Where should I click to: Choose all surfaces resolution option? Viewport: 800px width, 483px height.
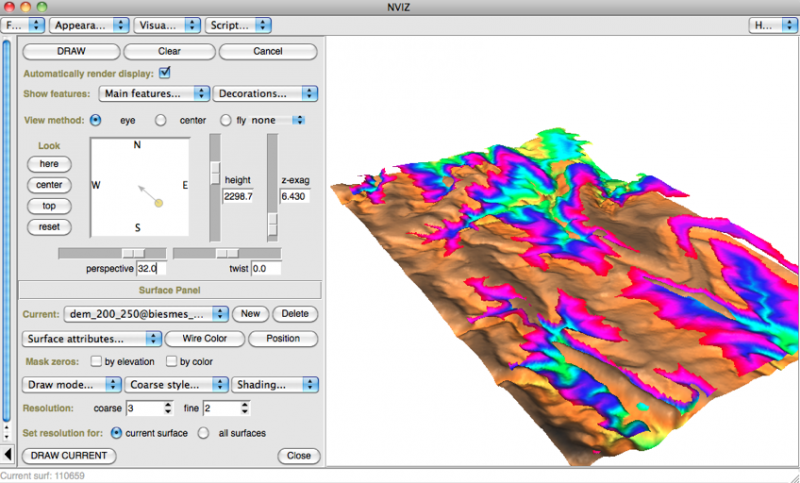pyautogui.click(x=204, y=433)
